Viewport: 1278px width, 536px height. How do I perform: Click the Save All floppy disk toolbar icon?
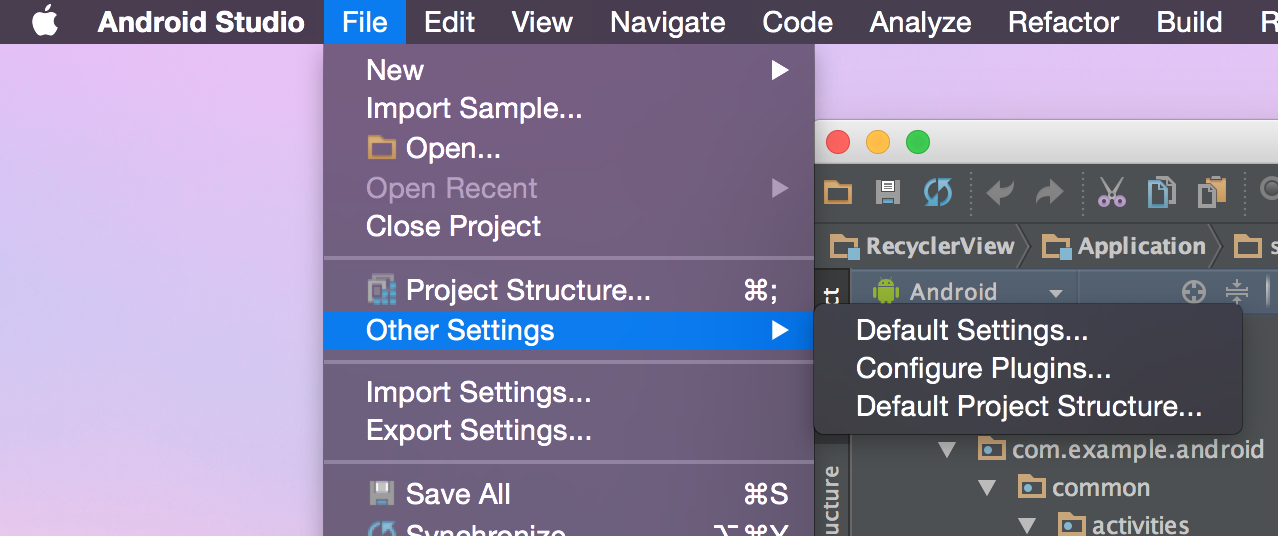click(x=887, y=192)
